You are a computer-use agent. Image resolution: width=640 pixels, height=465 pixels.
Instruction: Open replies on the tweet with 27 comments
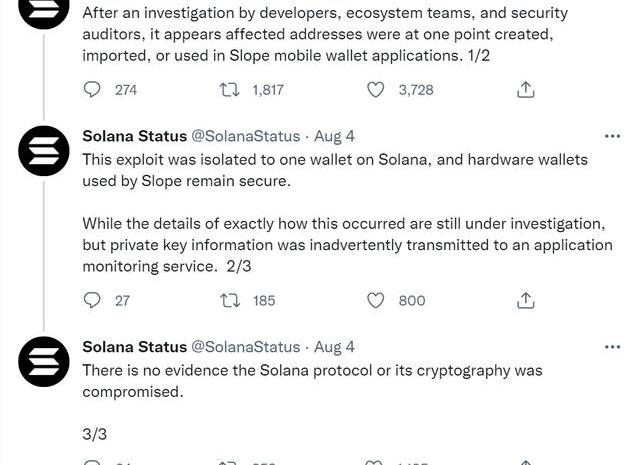[x=93, y=300]
